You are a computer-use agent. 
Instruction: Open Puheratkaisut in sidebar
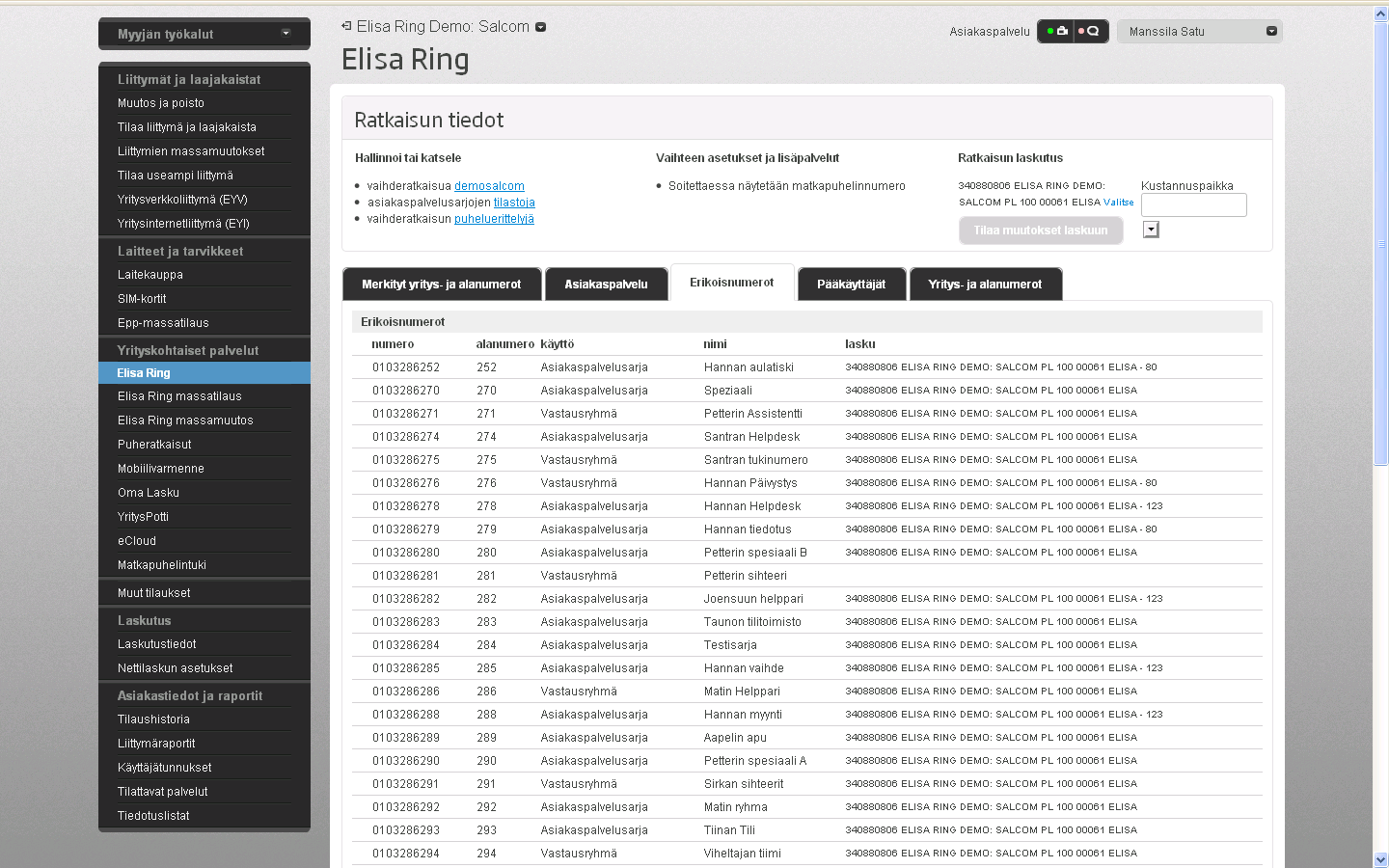pos(154,445)
